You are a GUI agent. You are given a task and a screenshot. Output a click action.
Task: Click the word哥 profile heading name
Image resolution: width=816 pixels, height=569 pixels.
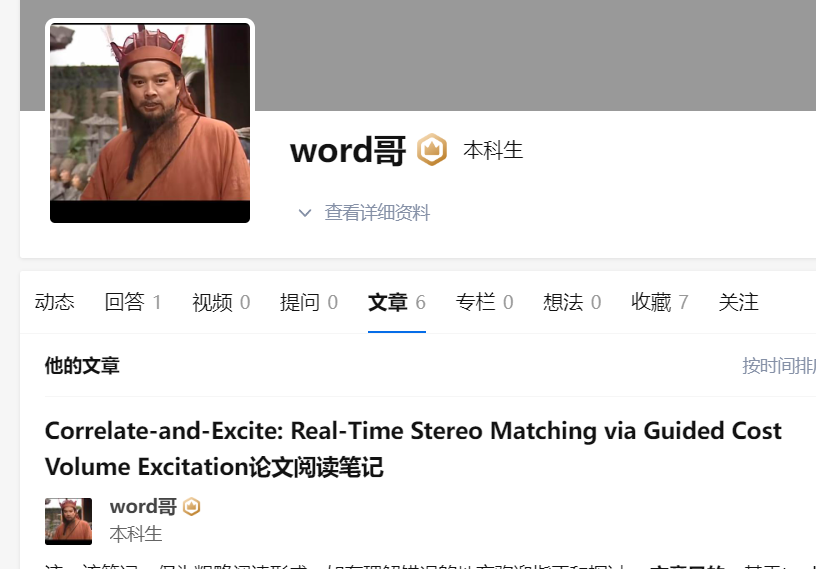tap(348, 150)
